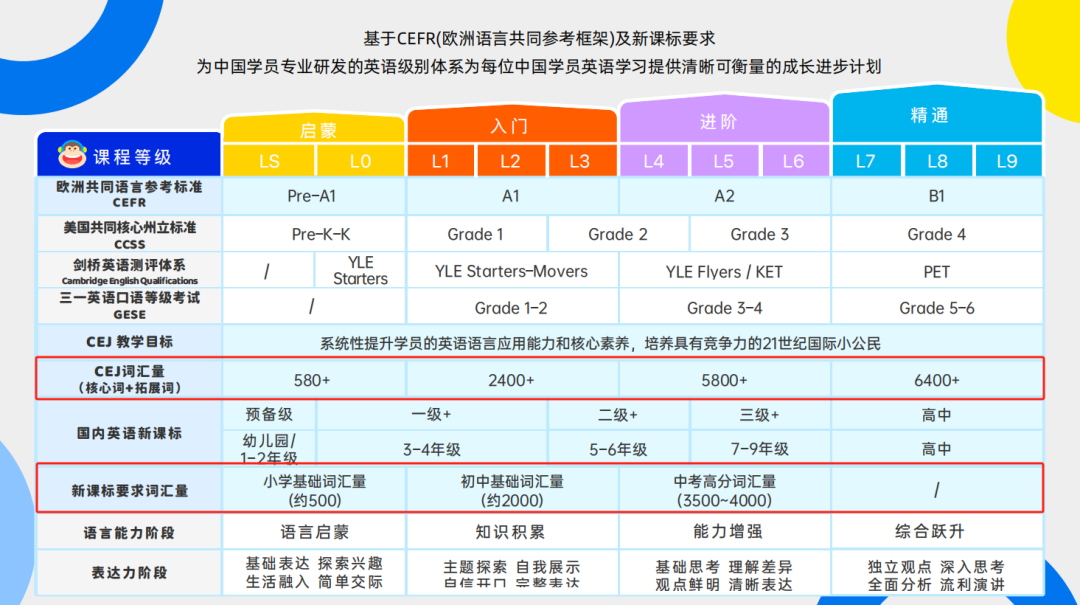Click the 预备级 cell

point(269,414)
